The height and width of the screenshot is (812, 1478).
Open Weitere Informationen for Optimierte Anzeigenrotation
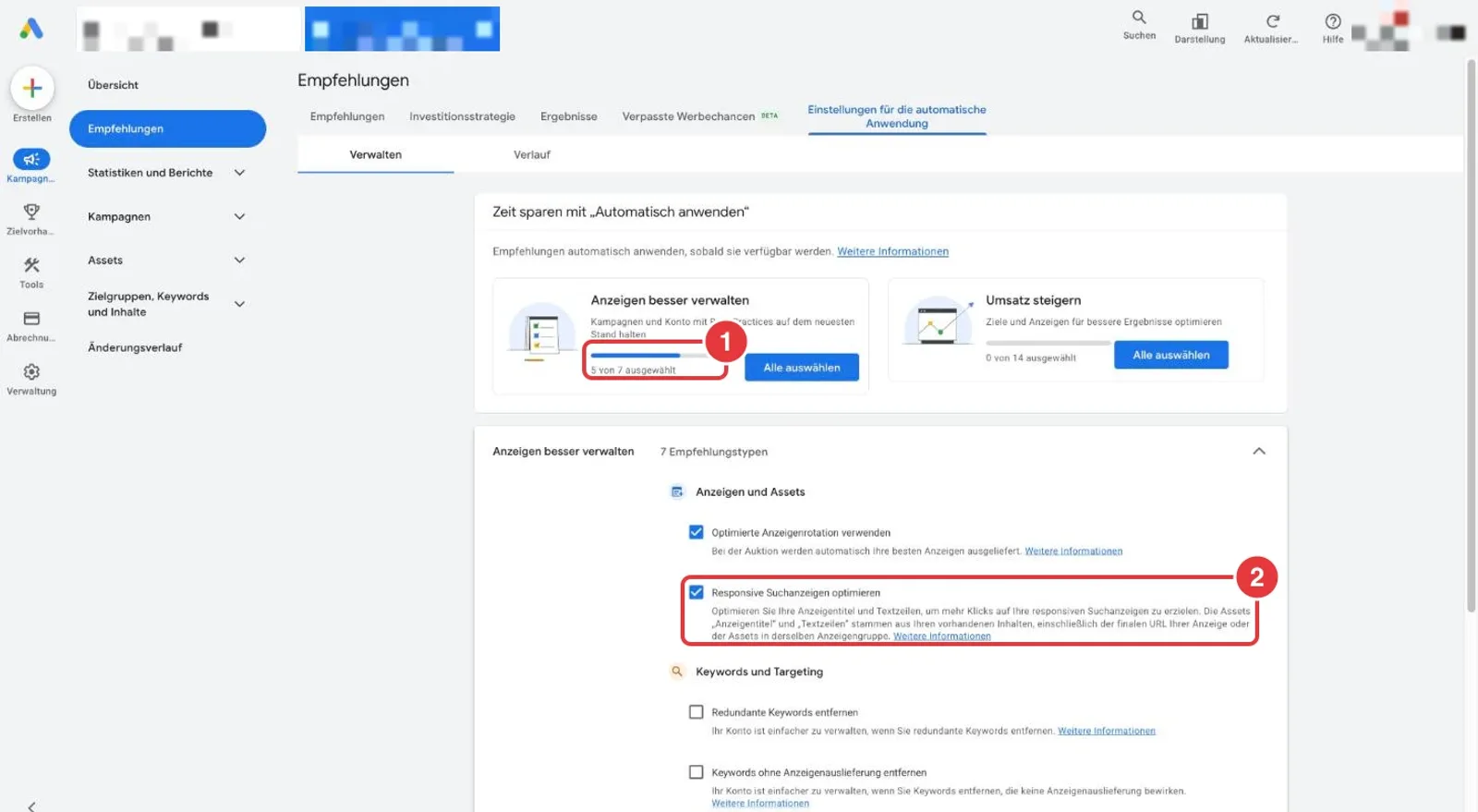pyautogui.click(x=1073, y=551)
